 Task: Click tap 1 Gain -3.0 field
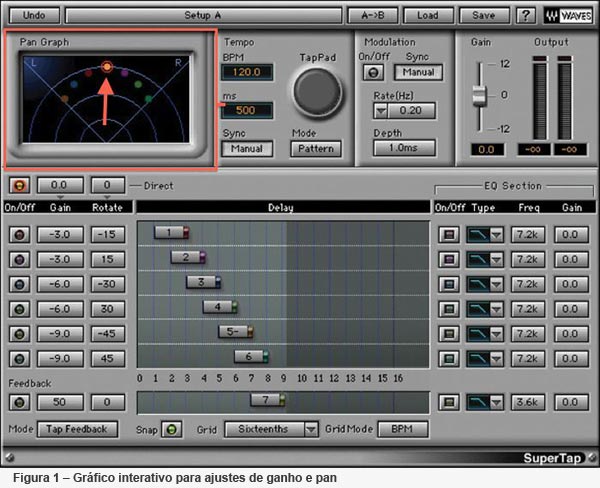[60, 235]
